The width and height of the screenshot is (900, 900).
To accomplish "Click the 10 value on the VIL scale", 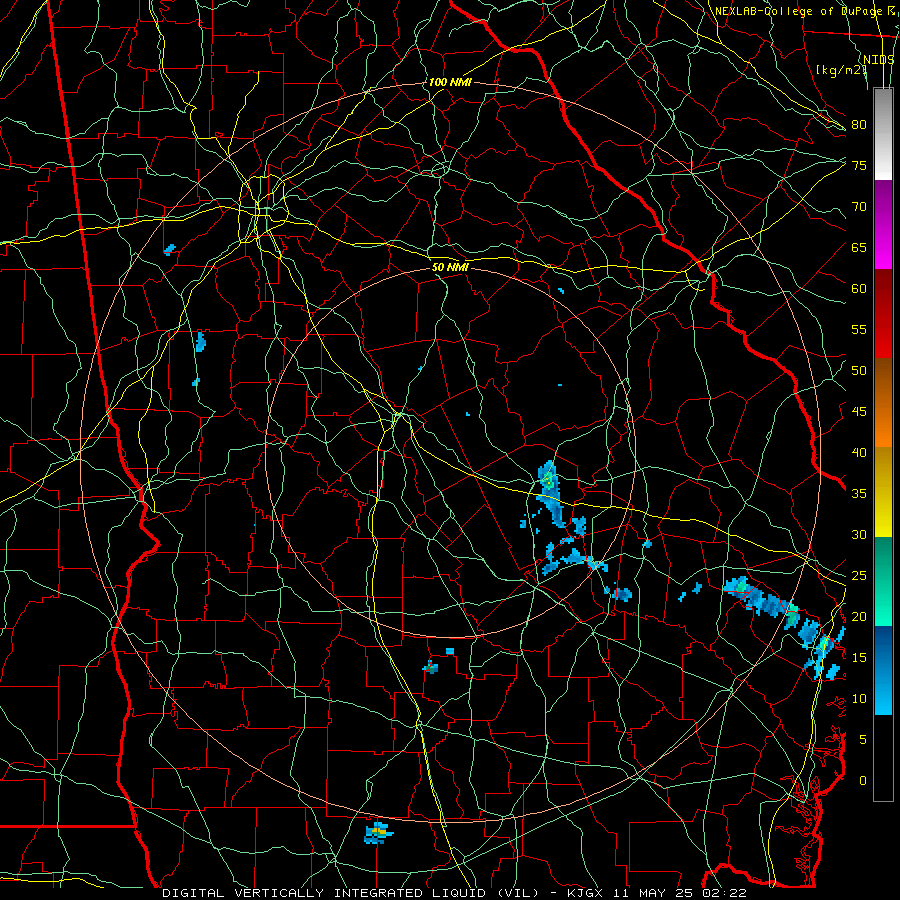I will [x=859, y=699].
